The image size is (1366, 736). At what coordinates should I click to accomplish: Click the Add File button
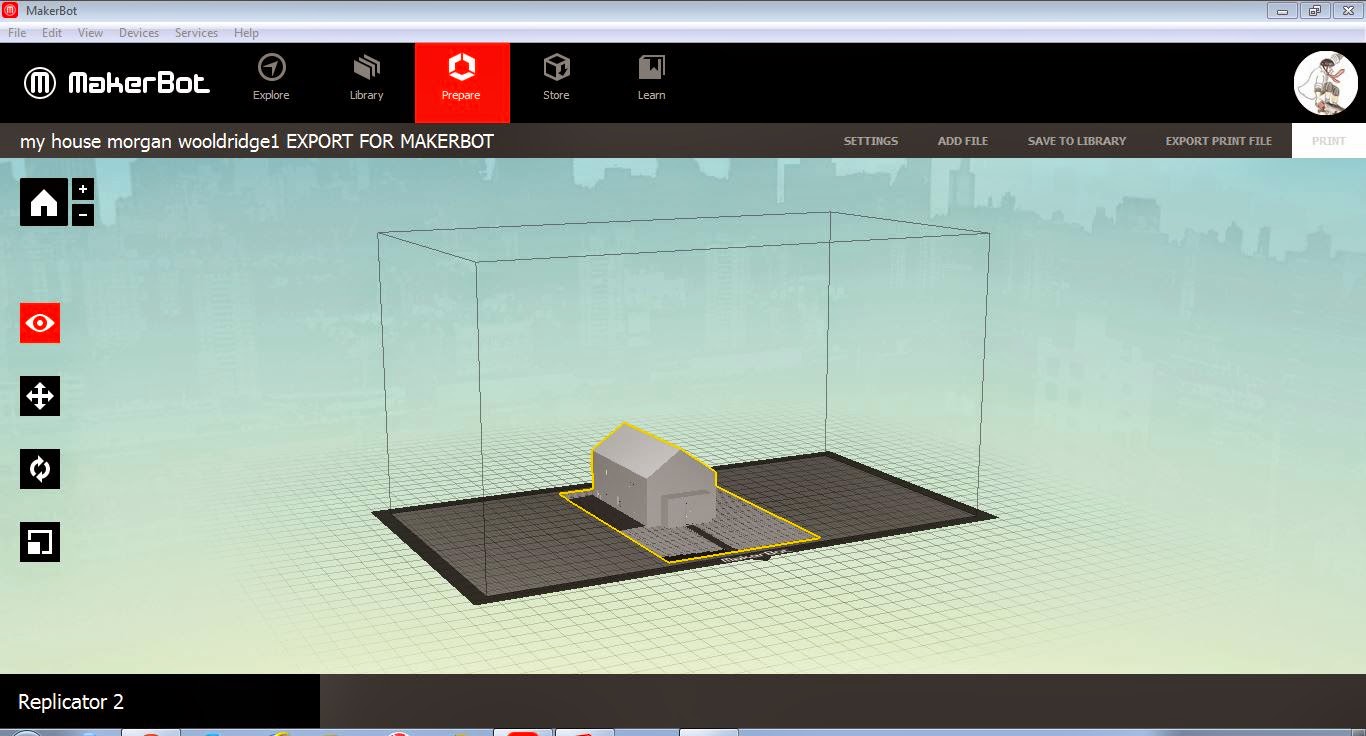963,141
